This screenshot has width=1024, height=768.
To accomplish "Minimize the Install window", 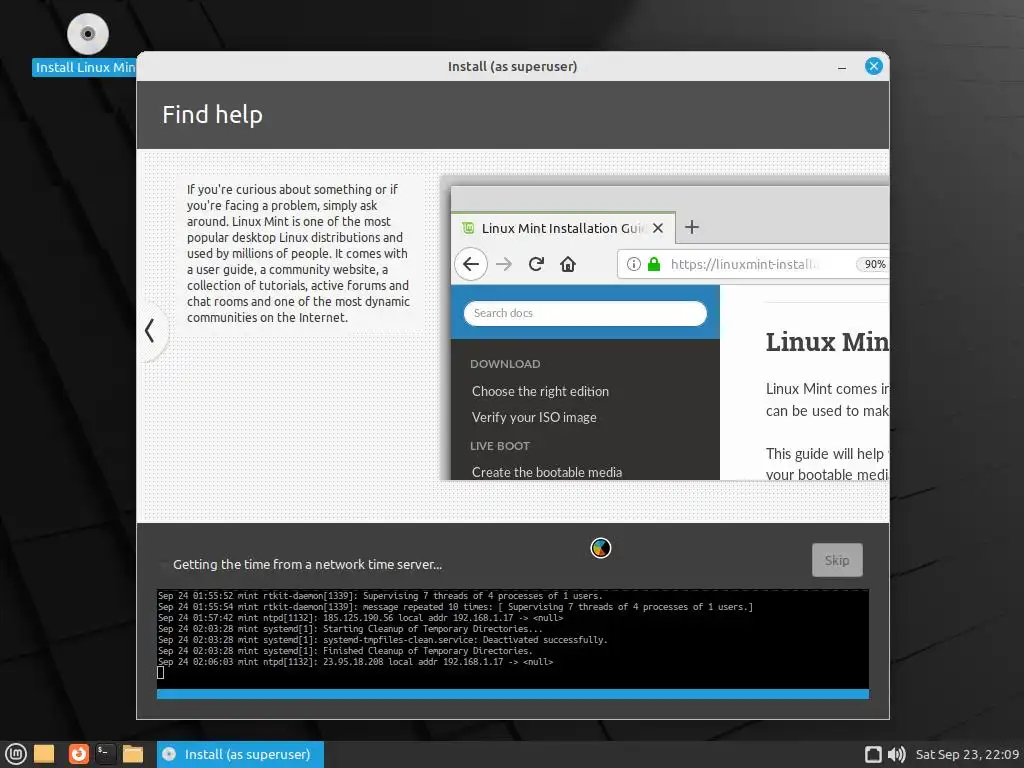I will 842,67.
